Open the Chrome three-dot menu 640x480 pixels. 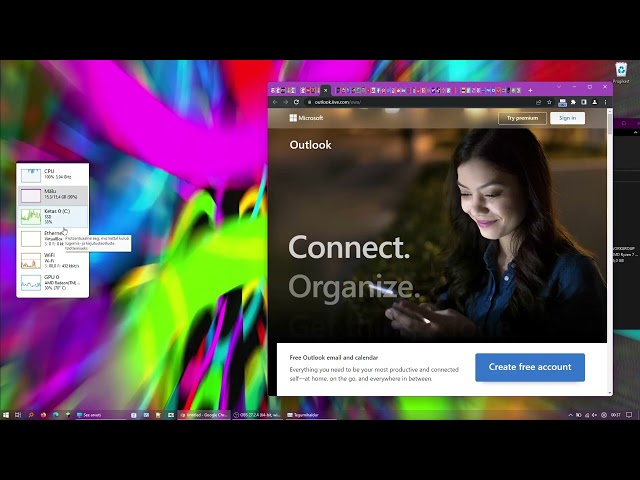(605, 102)
